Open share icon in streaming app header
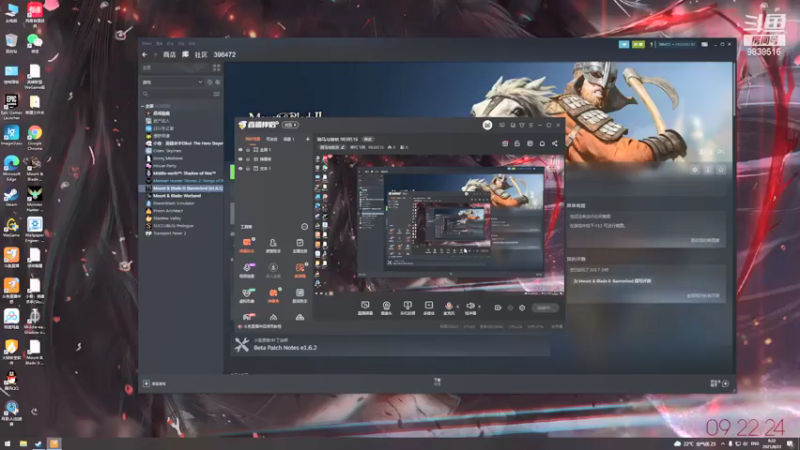The width and height of the screenshot is (800, 450). (555, 144)
